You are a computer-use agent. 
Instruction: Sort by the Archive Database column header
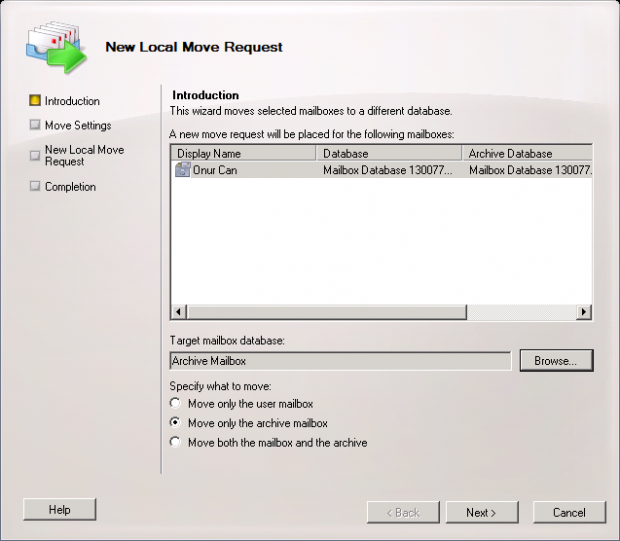click(527, 153)
